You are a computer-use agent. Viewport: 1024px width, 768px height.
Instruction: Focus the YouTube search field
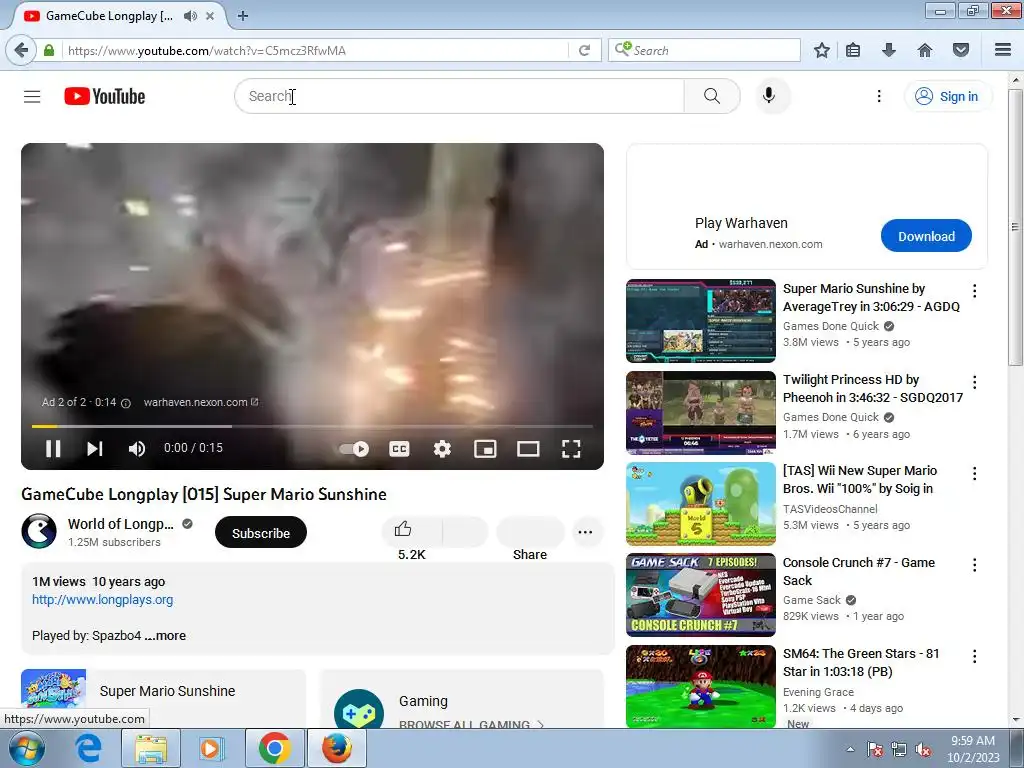coord(459,96)
